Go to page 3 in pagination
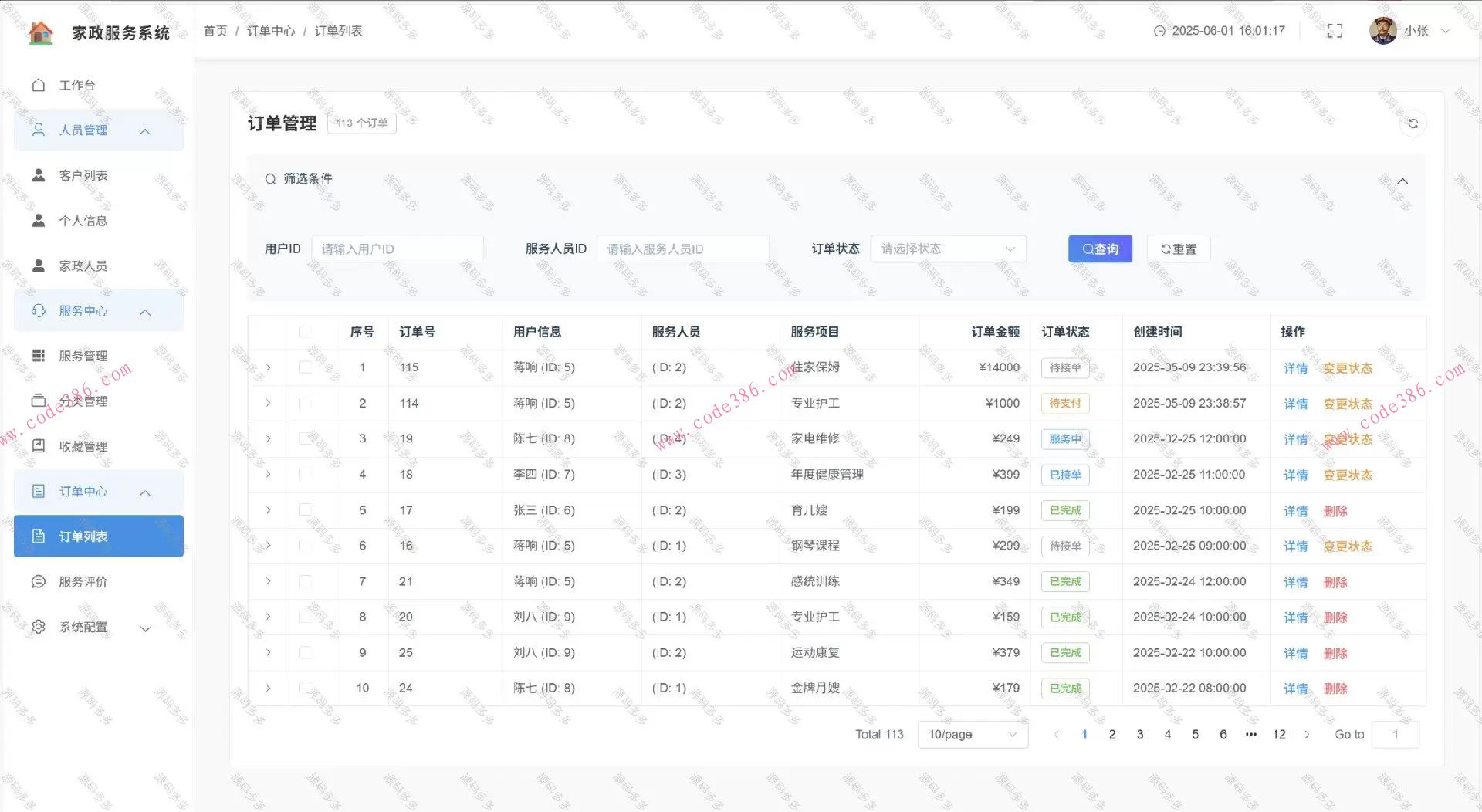Image resolution: width=1482 pixels, height=812 pixels. coord(1139,734)
